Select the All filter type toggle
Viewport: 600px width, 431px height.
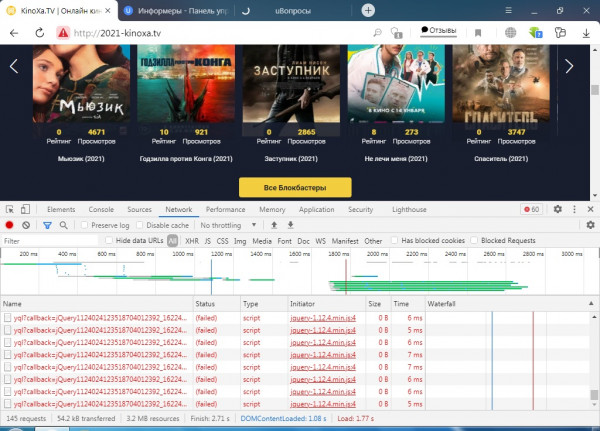tap(173, 241)
